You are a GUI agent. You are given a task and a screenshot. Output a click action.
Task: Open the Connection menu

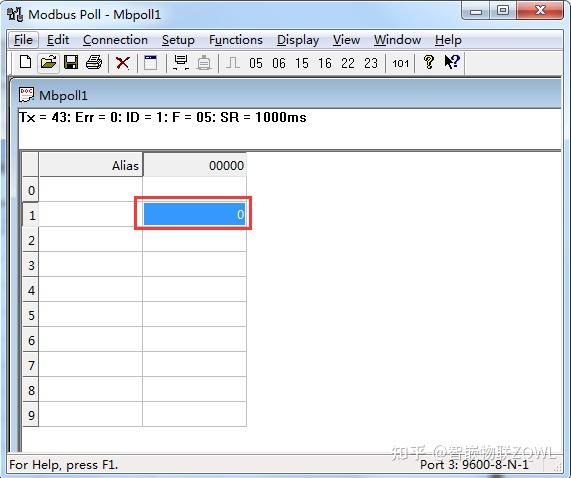pyautogui.click(x=115, y=40)
